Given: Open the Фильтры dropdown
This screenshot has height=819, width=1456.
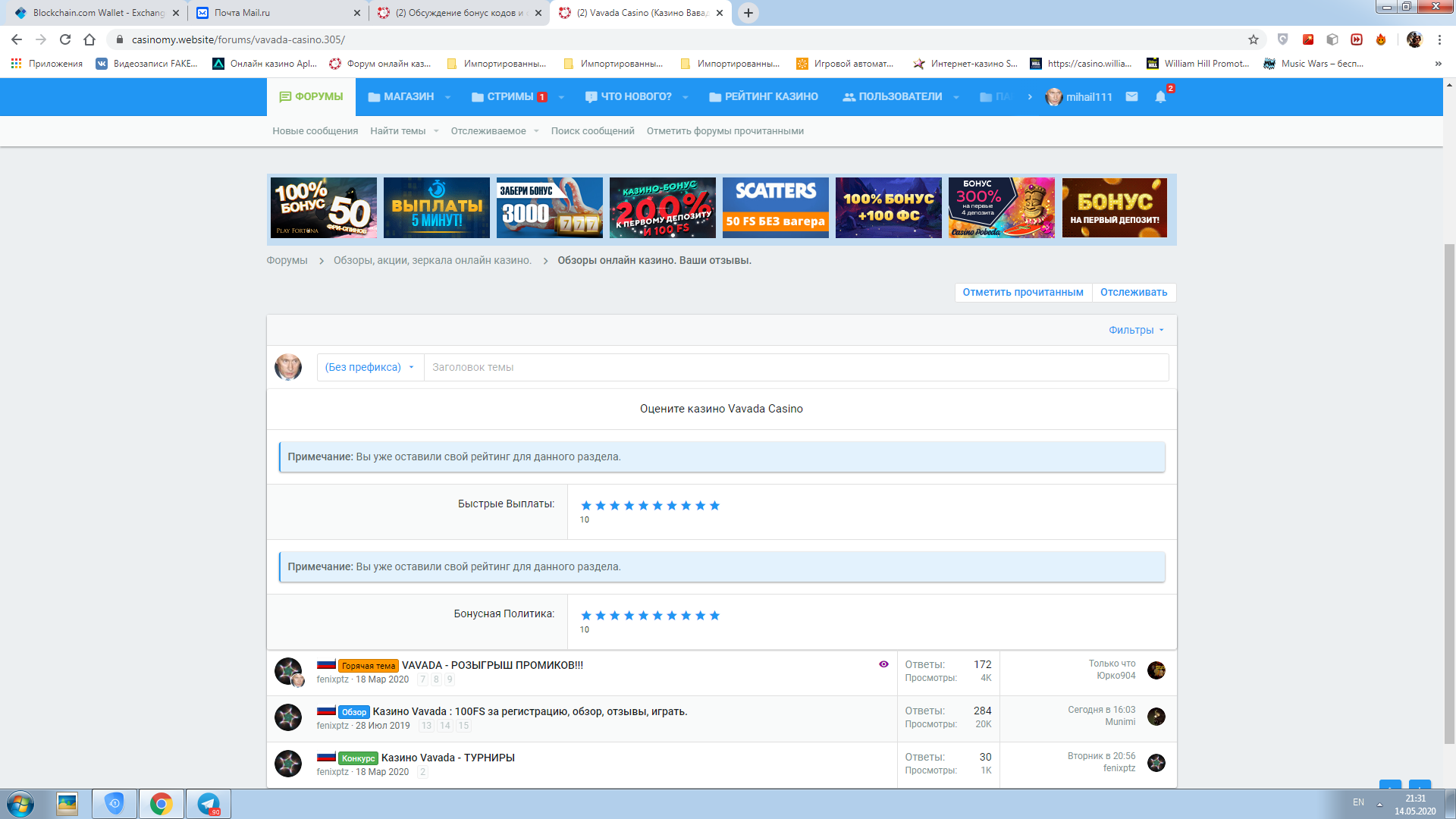Looking at the screenshot, I should 1136,330.
